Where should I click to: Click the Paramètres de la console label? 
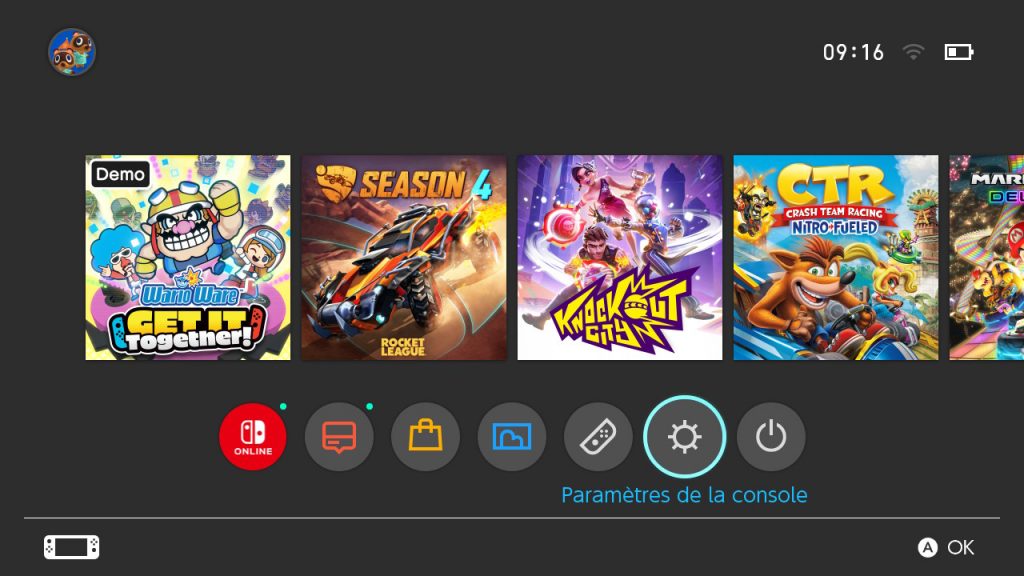(x=684, y=495)
